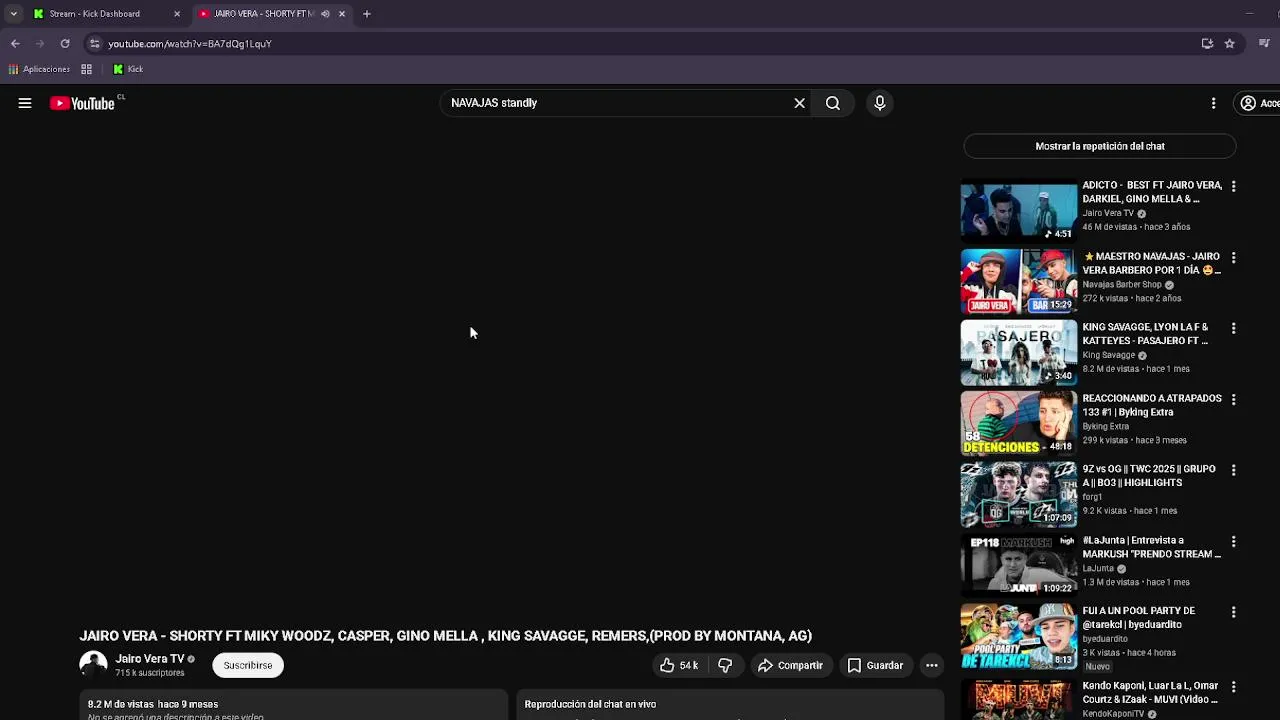Open options for POOL PARTY video
Viewport: 1280px width, 720px height.
(1233, 612)
